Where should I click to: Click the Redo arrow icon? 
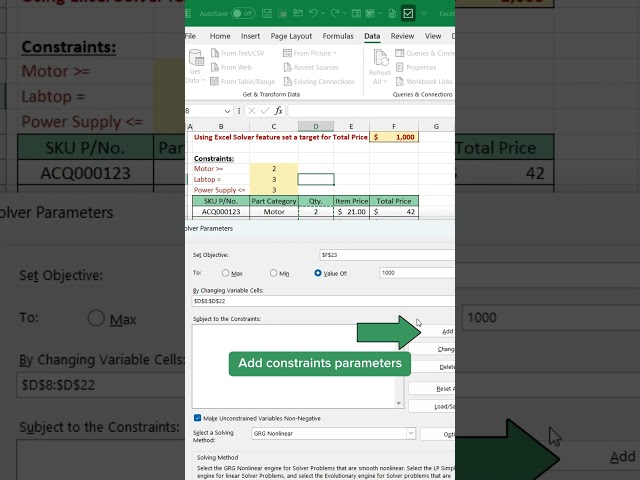[x=335, y=13]
